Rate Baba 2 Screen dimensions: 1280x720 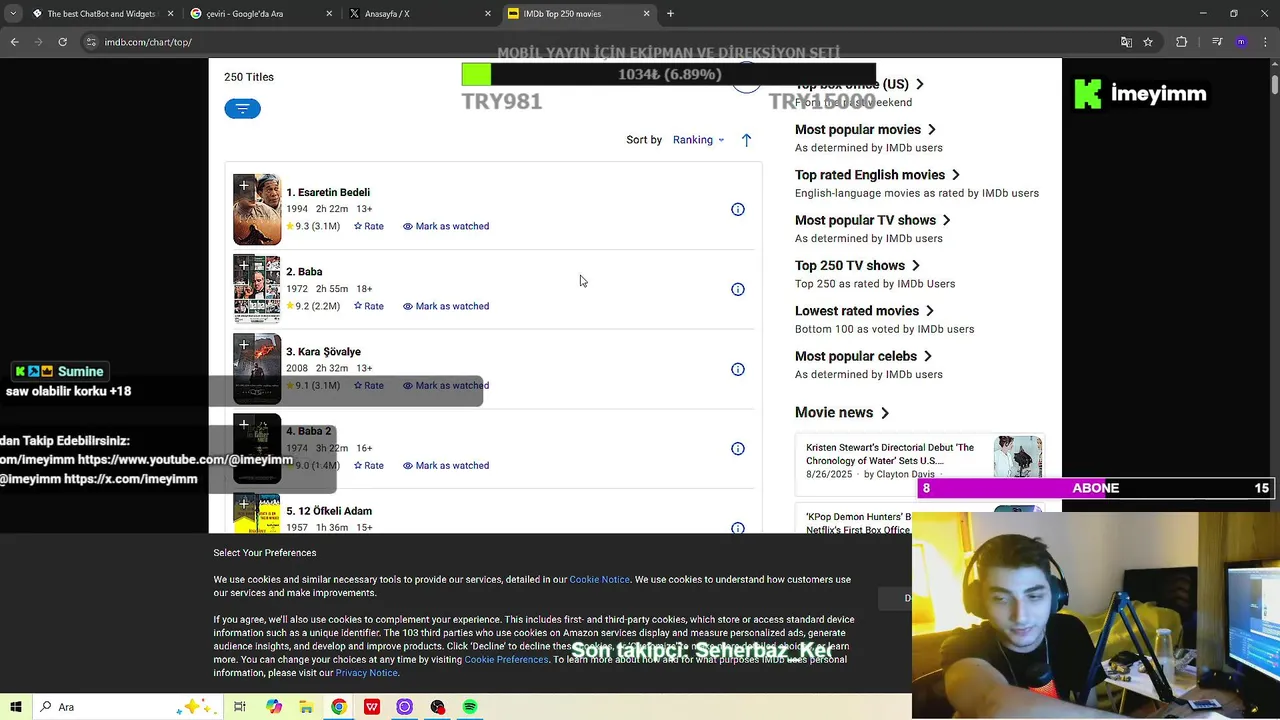(369, 465)
